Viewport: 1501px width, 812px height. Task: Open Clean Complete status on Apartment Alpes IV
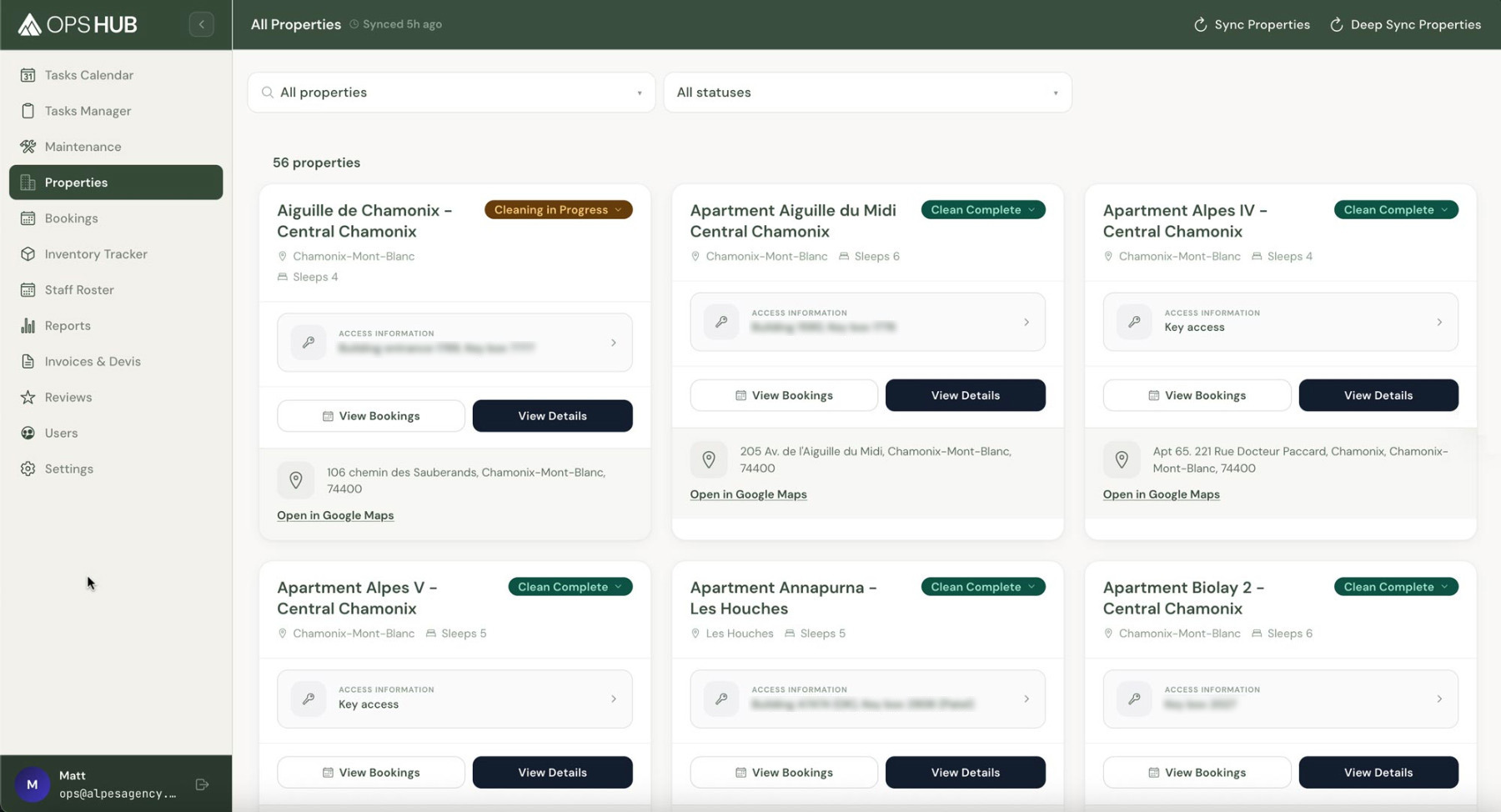(x=1396, y=210)
